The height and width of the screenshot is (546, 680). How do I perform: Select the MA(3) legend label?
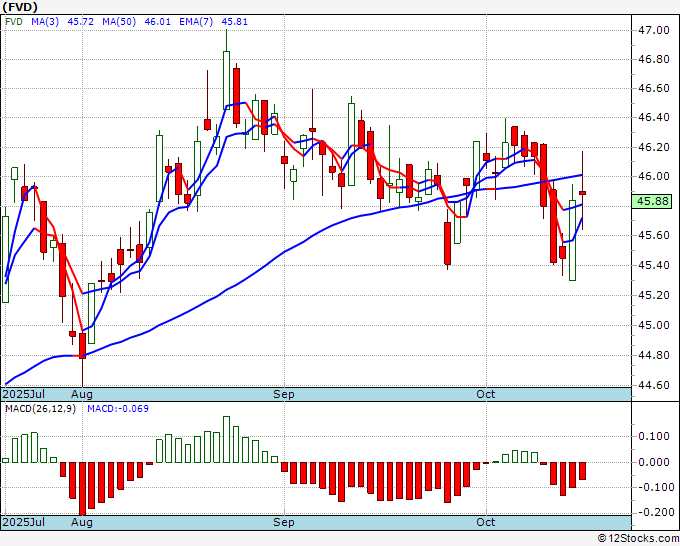[45, 22]
